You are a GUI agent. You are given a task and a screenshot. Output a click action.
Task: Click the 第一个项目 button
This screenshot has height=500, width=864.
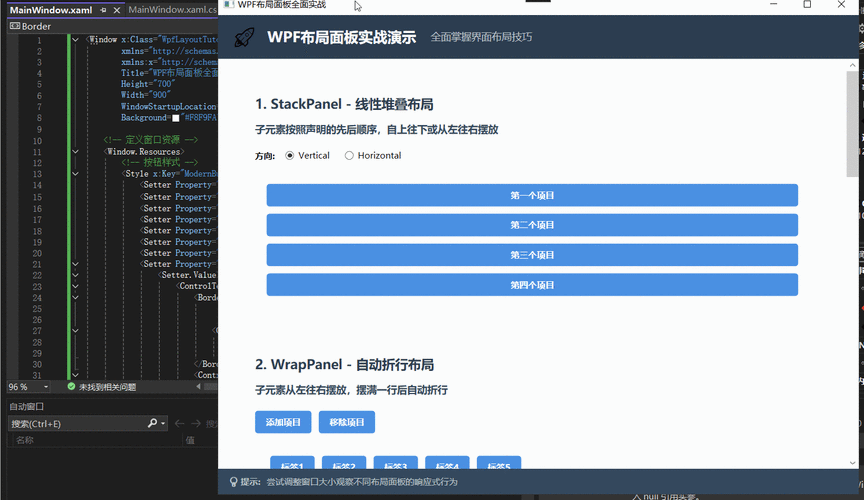click(x=532, y=195)
